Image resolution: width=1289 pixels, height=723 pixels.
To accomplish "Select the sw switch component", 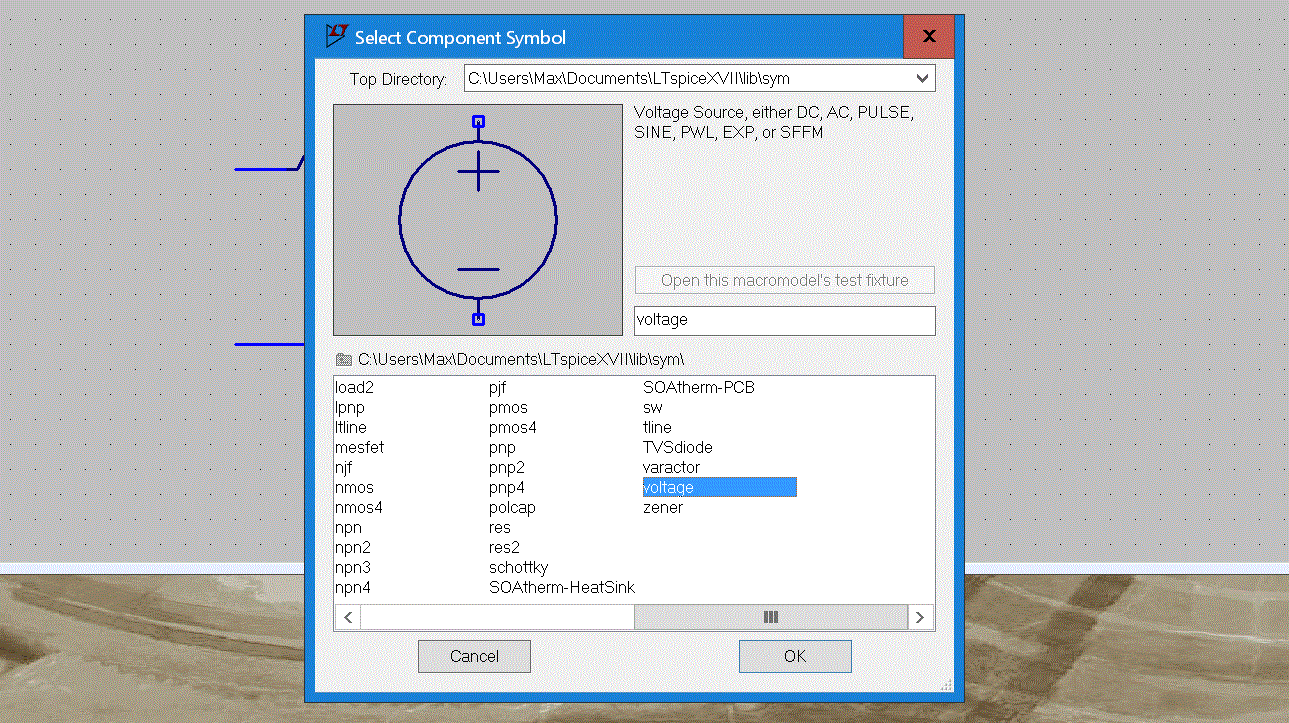I will (652, 407).
